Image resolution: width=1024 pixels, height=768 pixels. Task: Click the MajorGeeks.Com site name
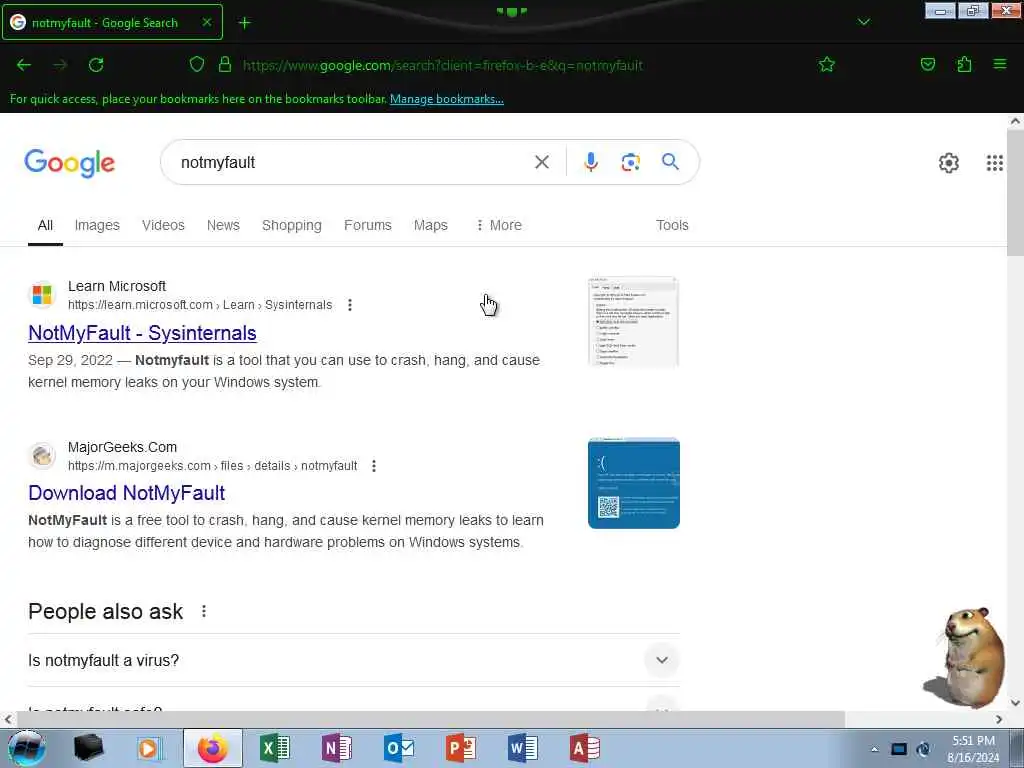click(122, 447)
